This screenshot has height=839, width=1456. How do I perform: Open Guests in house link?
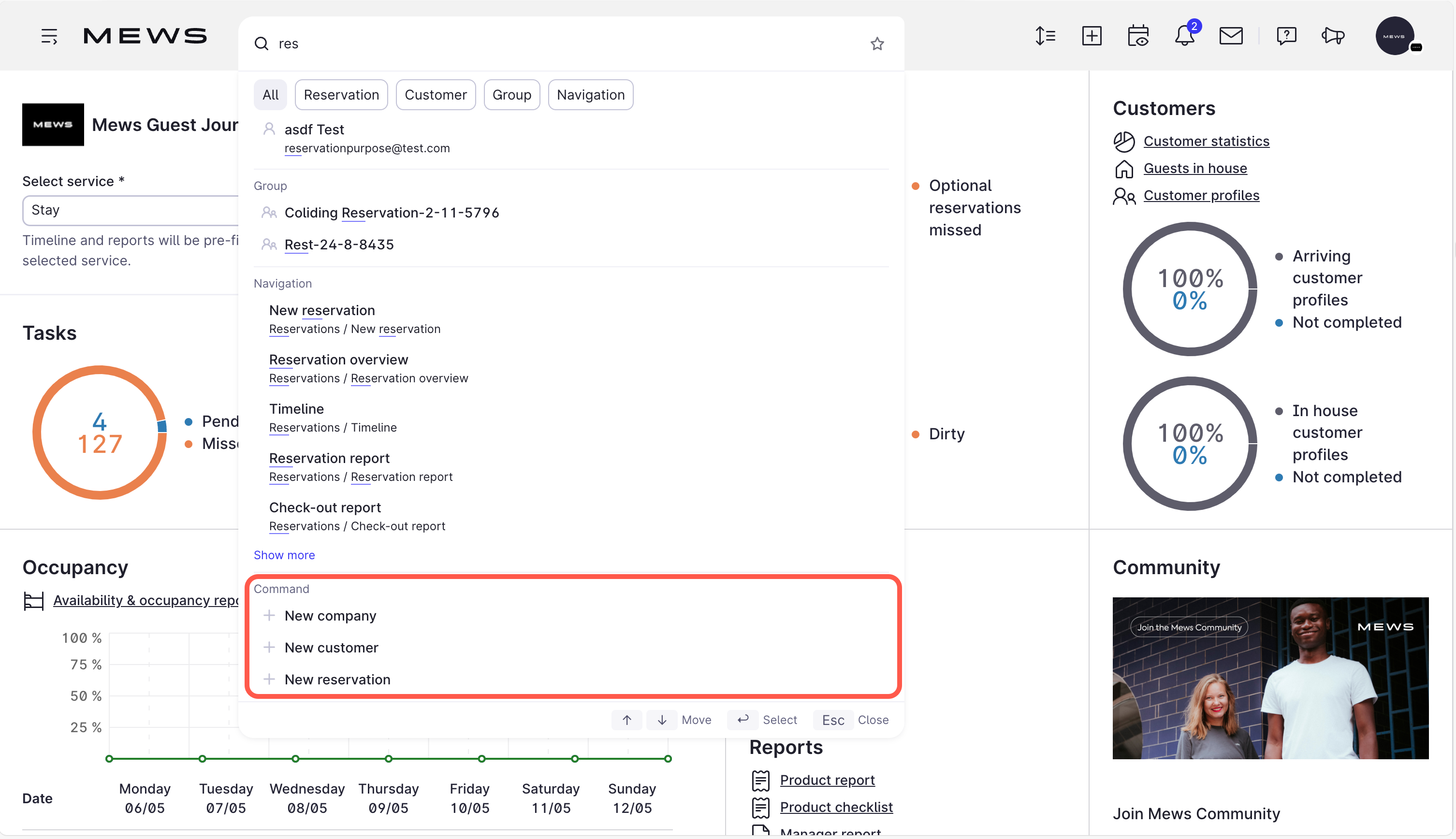pyautogui.click(x=1195, y=169)
